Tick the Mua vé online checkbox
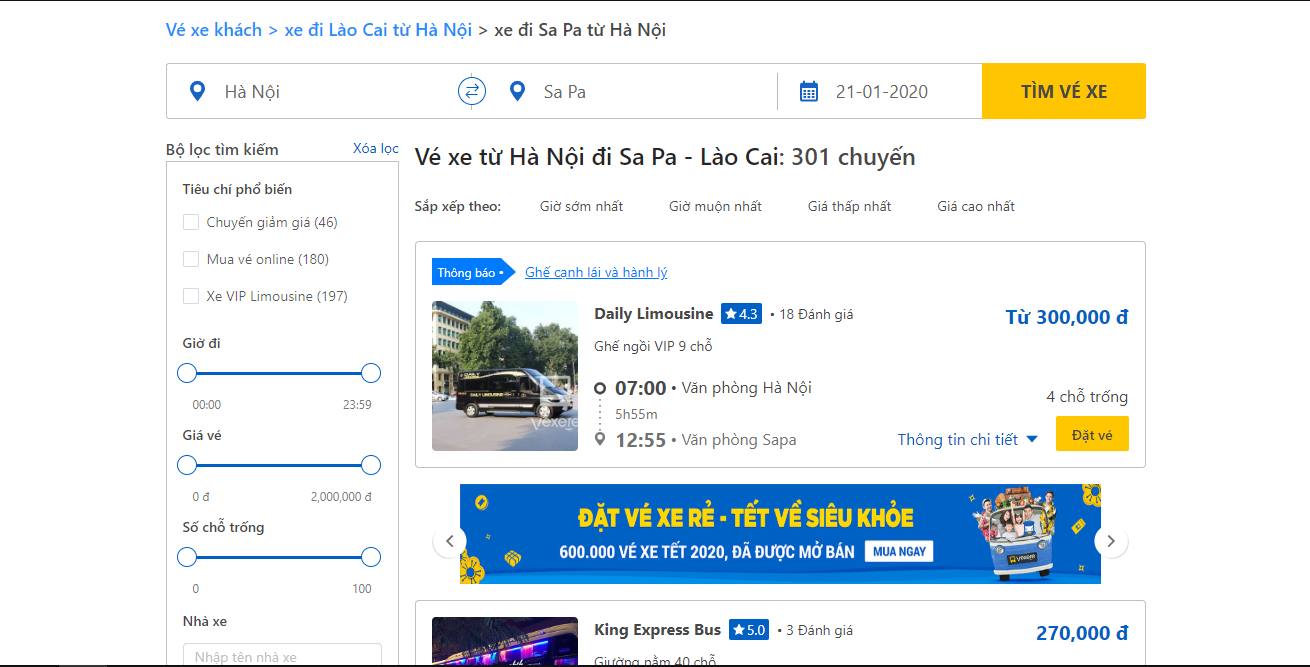This screenshot has width=1310, height=667. [x=191, y=259]
